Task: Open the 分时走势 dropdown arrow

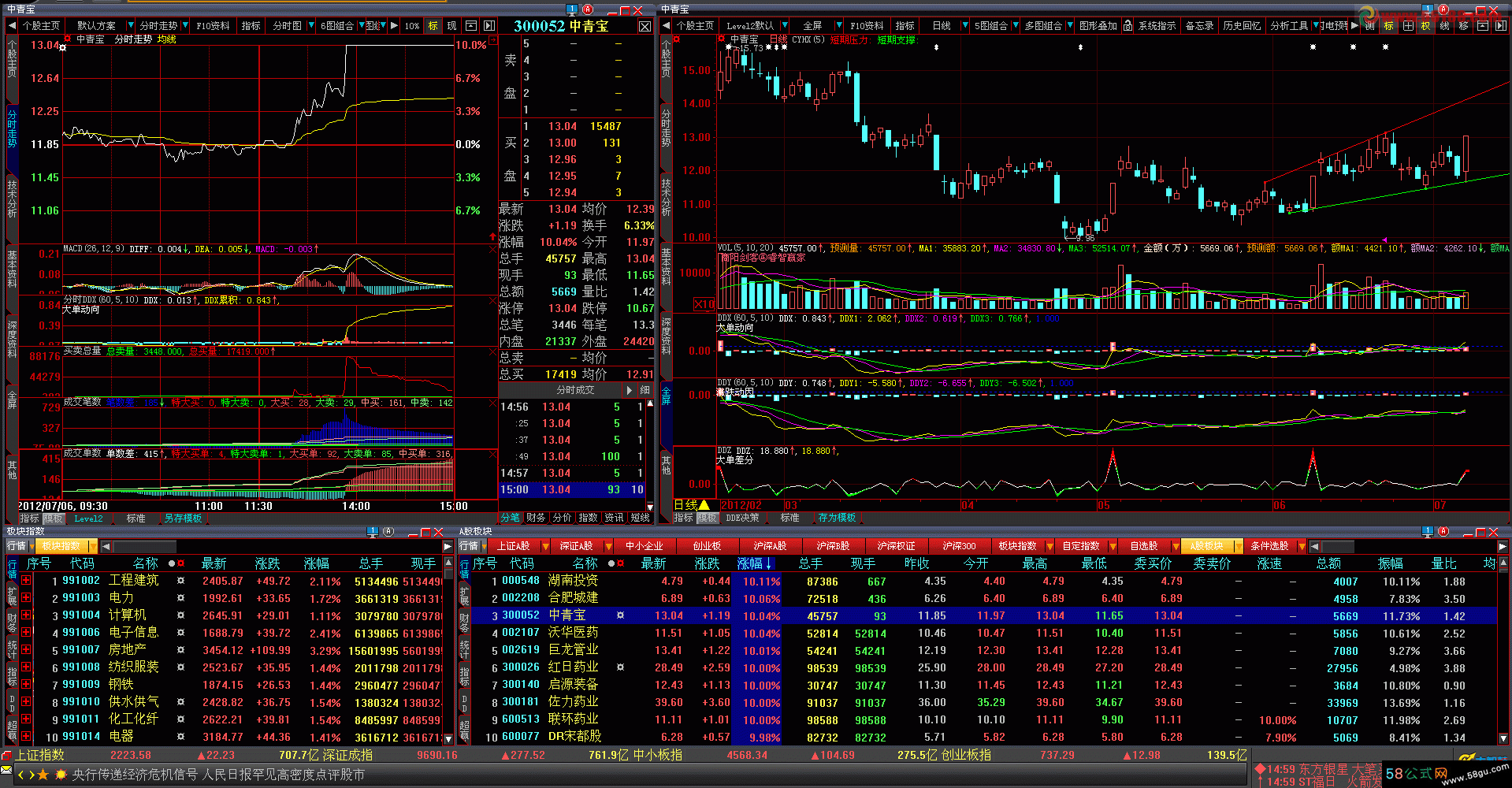Action: (184, 25)
